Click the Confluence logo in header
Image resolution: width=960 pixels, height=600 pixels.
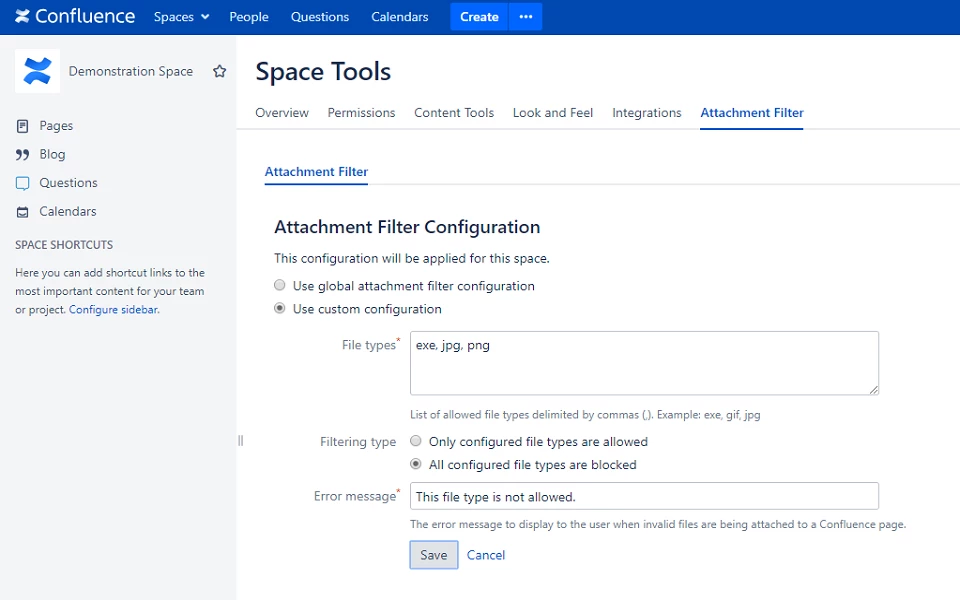click(x=75, y=17)
